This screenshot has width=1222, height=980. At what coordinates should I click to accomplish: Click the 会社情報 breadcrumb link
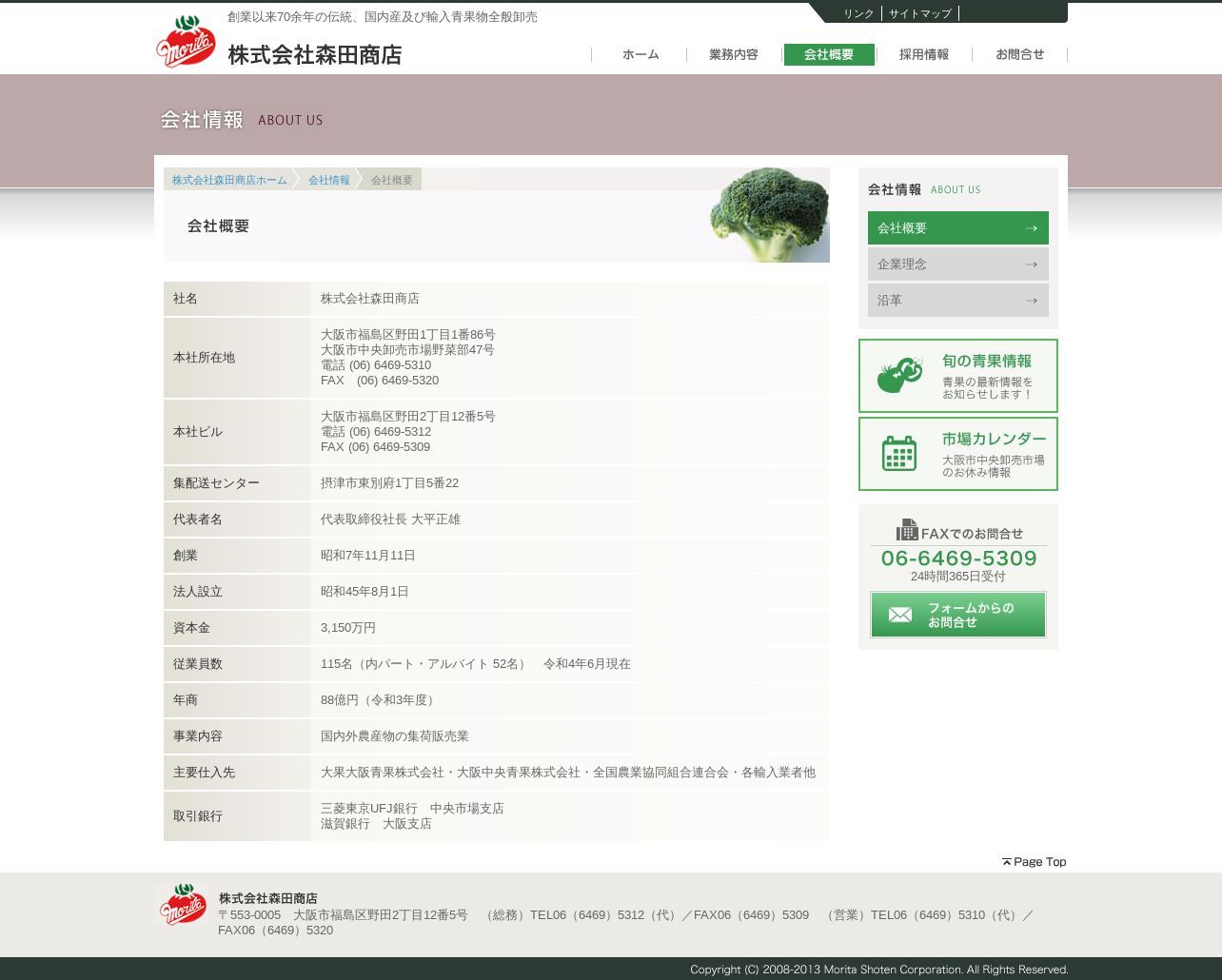pyautogui.click(x=329, y=180)
